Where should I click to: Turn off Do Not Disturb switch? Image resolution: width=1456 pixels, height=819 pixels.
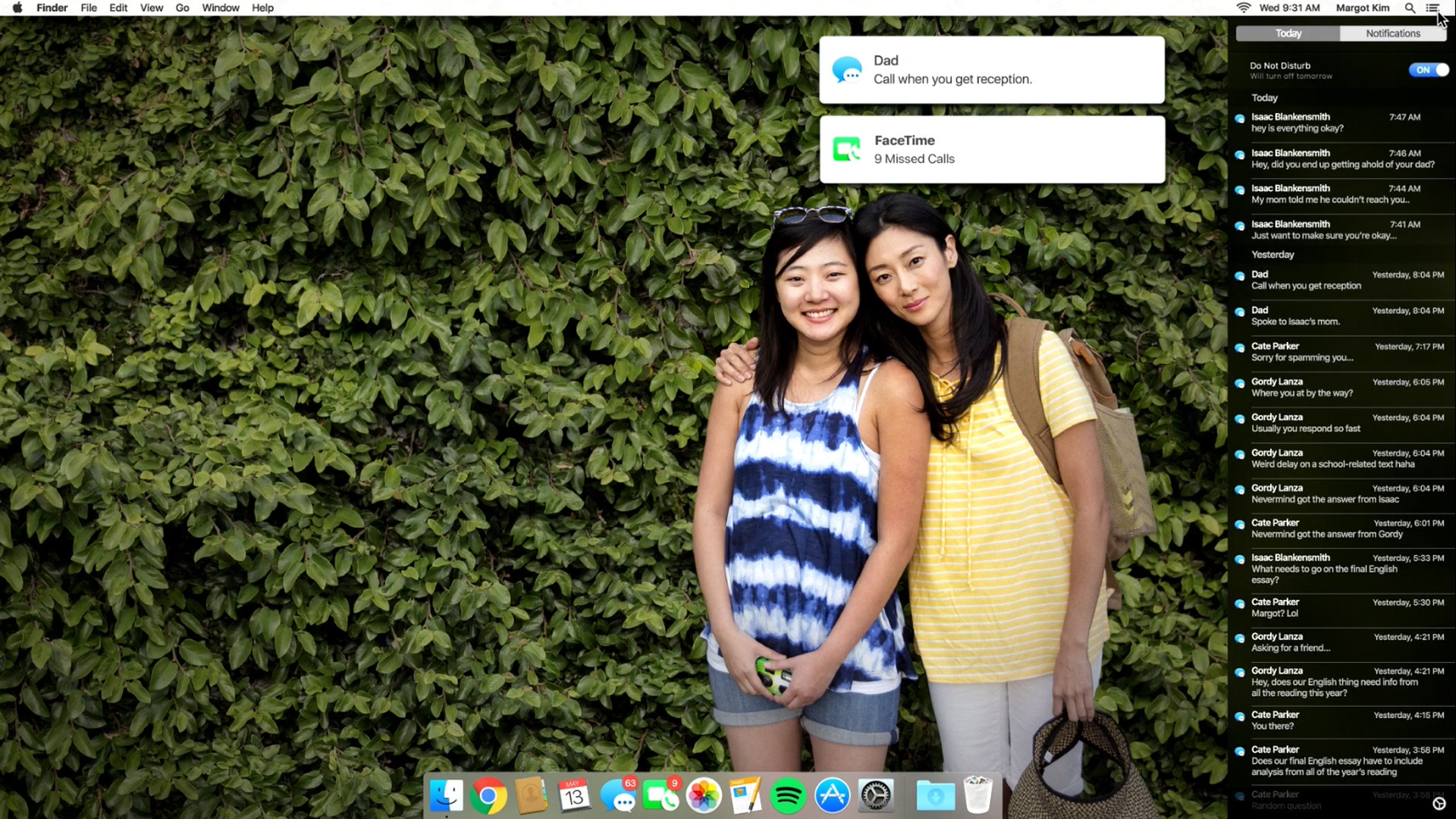1429,70
